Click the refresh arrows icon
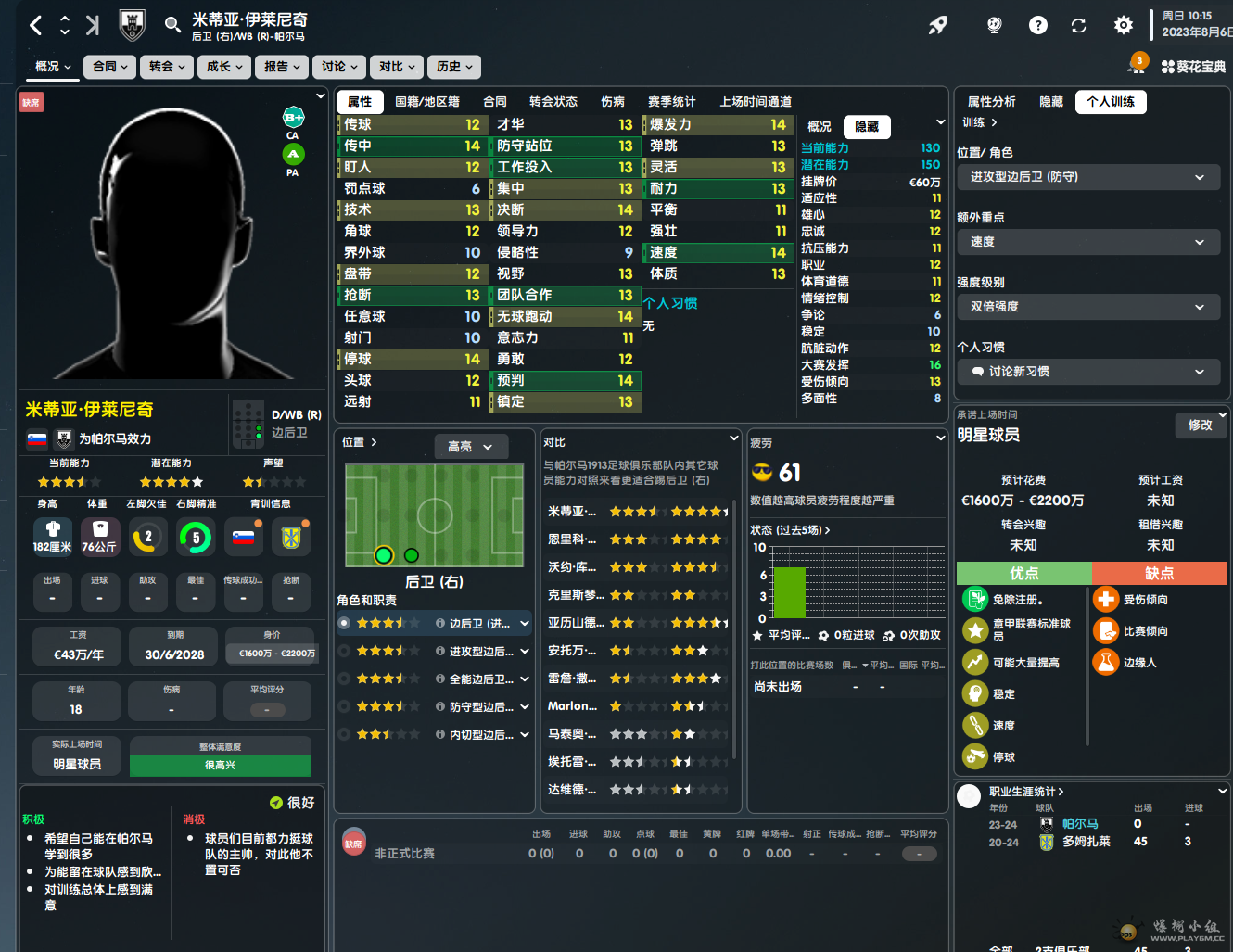 point(1078,25)
